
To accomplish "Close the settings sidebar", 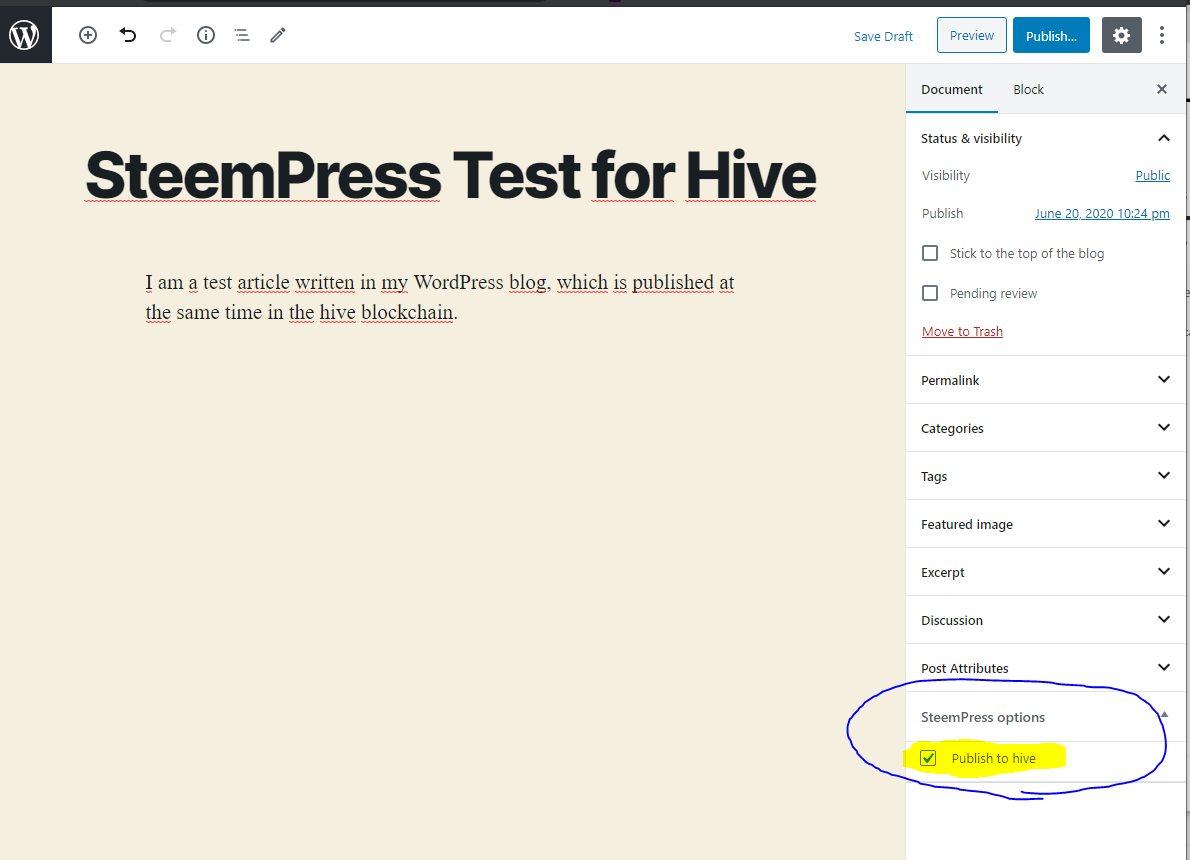I will click(1161, 90).
